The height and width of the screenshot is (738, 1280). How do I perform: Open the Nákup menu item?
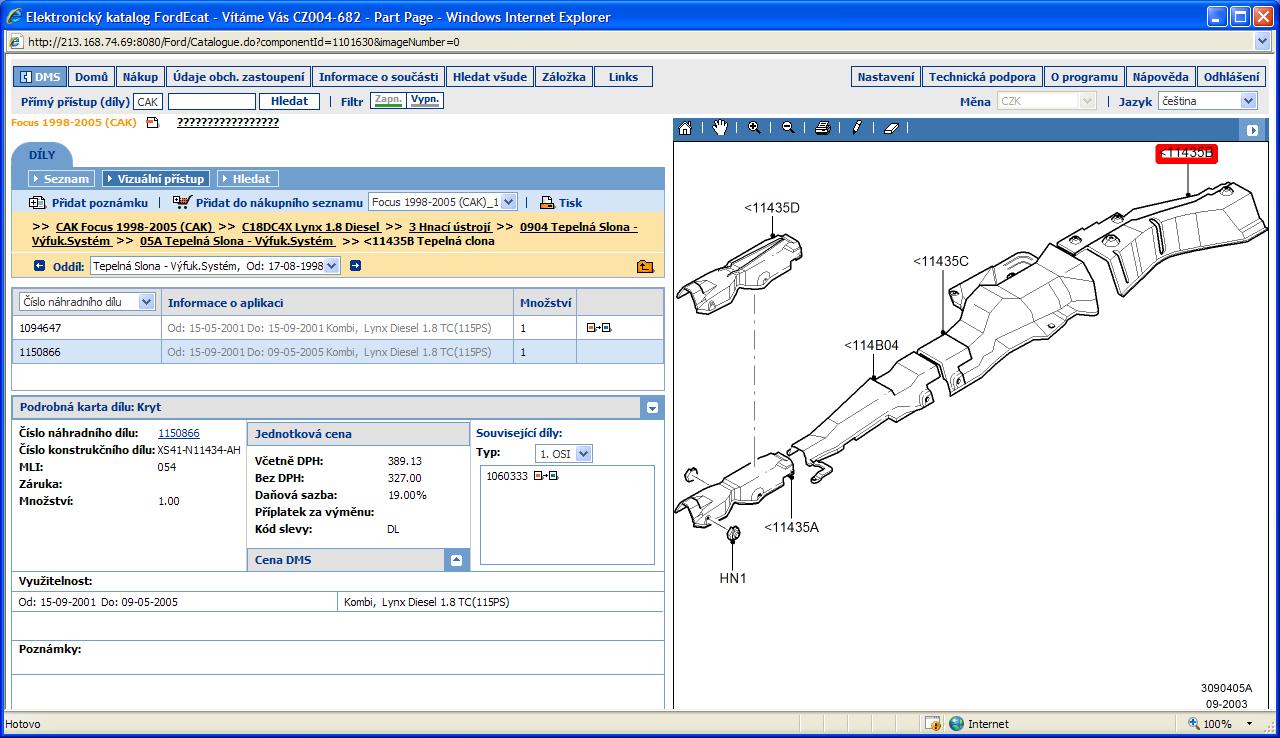pyautogui.click(x=140, y=77)
